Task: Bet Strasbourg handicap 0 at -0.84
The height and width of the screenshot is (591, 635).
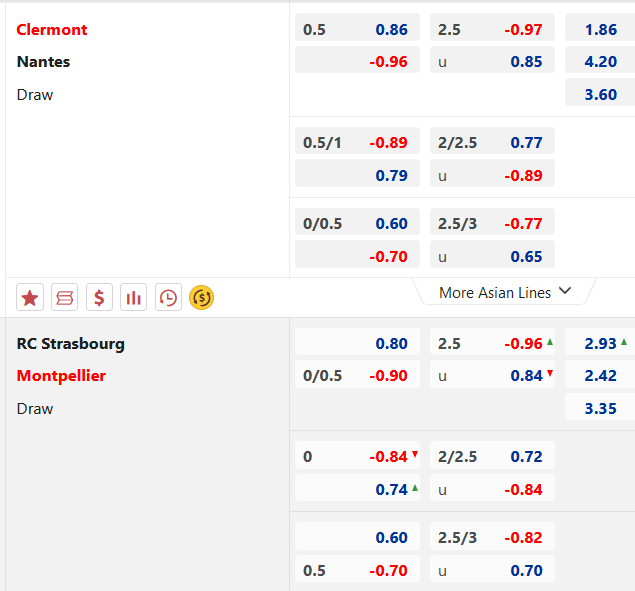Action: [x=357, y=455]
